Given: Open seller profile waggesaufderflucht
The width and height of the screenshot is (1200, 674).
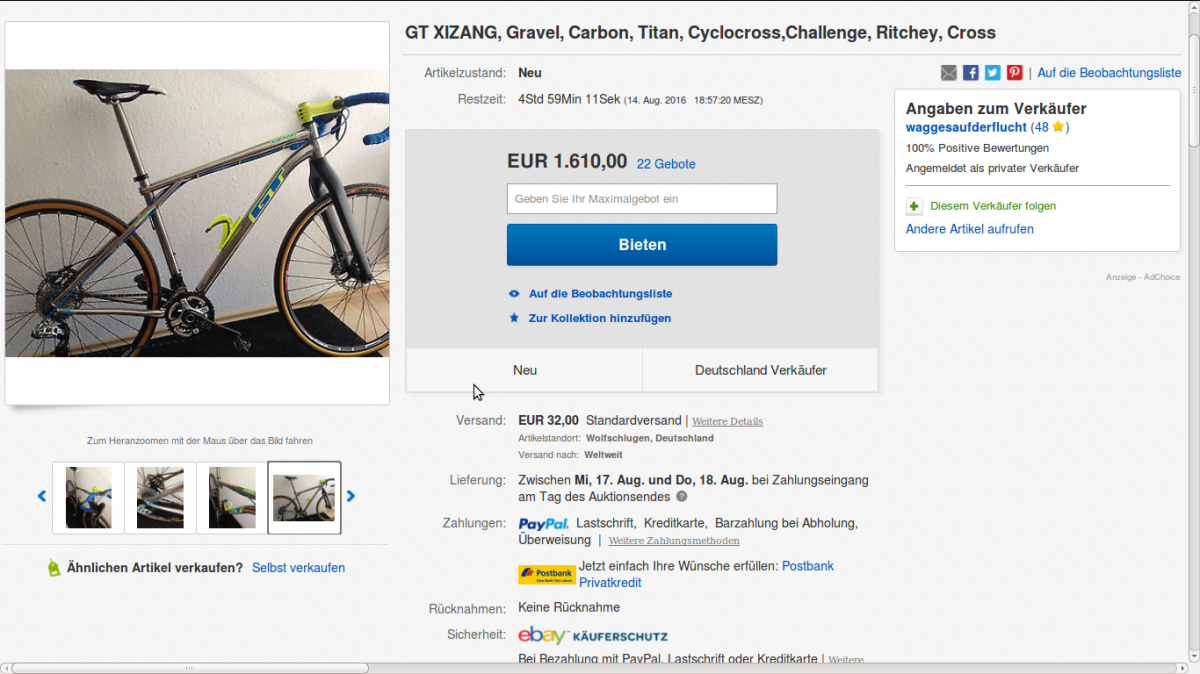Looking at the screenshot, I should [967, 127].
